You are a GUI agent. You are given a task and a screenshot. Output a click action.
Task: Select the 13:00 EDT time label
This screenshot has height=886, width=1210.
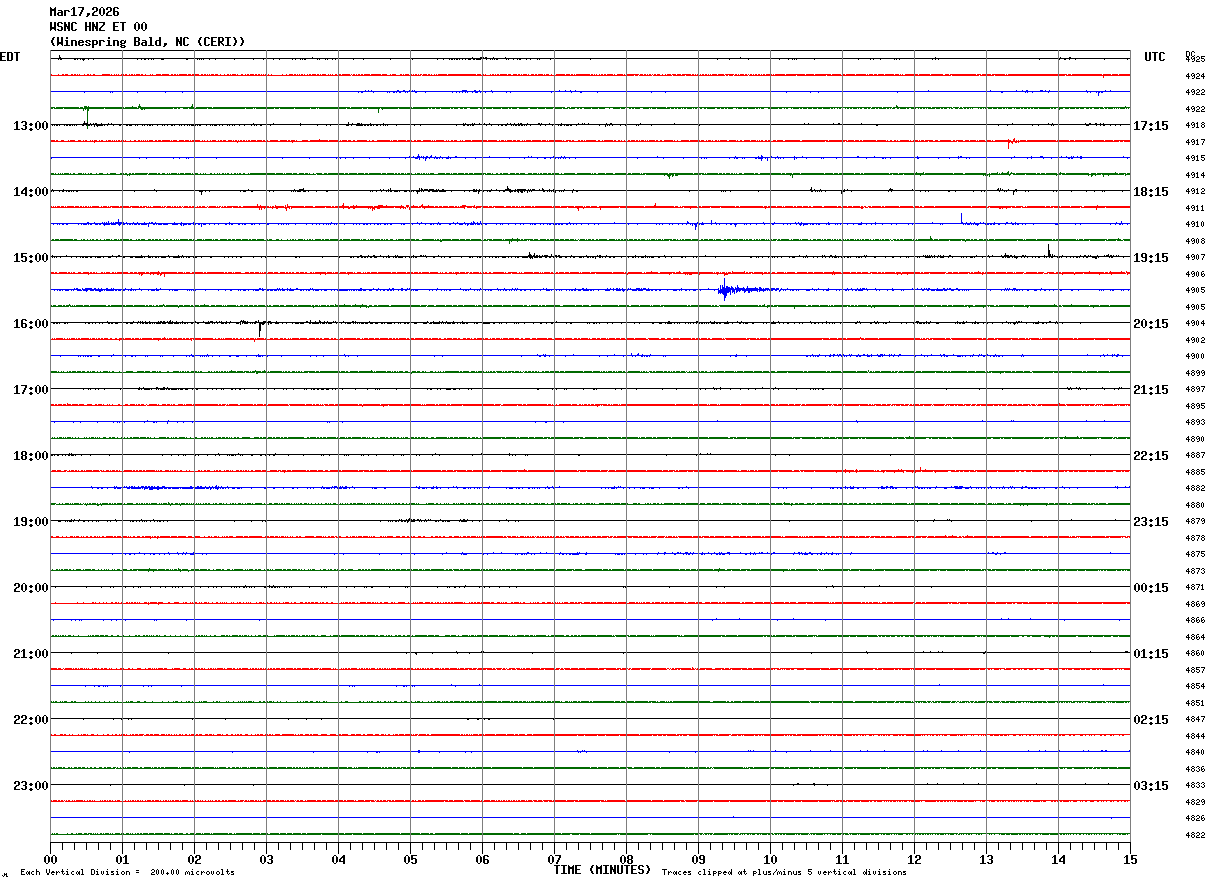[30, 126]
